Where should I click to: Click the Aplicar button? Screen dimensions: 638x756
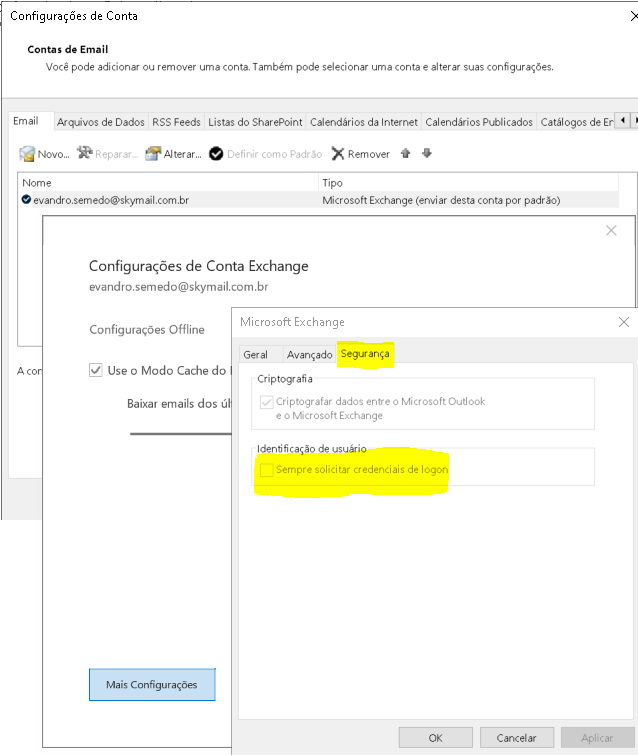597,738
